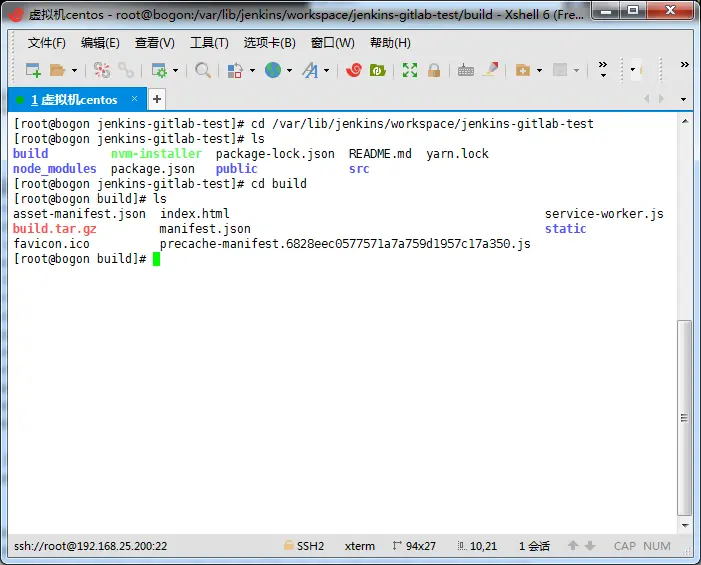The width and height of the screenshot is (701, 565).
Task: Expand the color scheme dropdown arrow
Action: coord(252,70)
